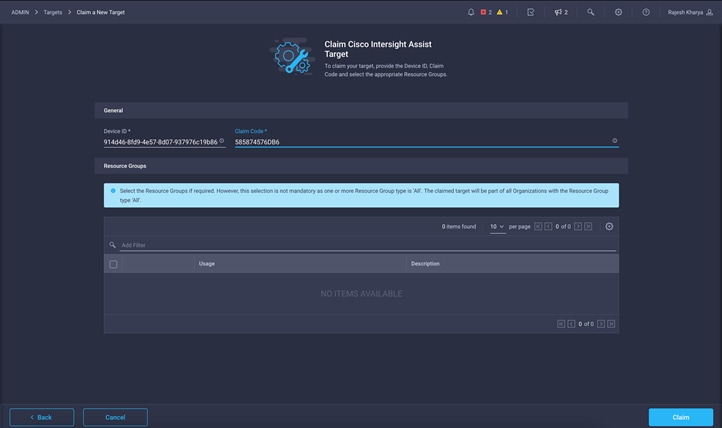Go to last page in bottom pagination
Screen dimensions: 722x428
(x=611, y=324)
